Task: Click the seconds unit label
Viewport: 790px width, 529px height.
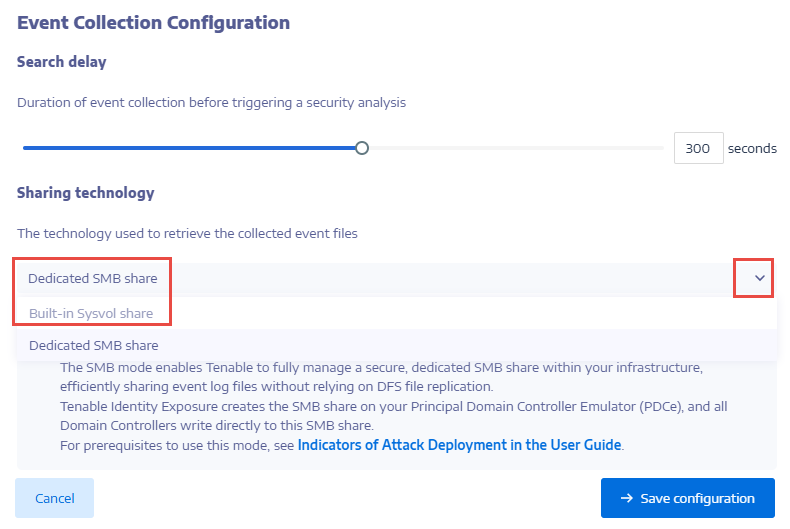Action: [x=752, y=148]
